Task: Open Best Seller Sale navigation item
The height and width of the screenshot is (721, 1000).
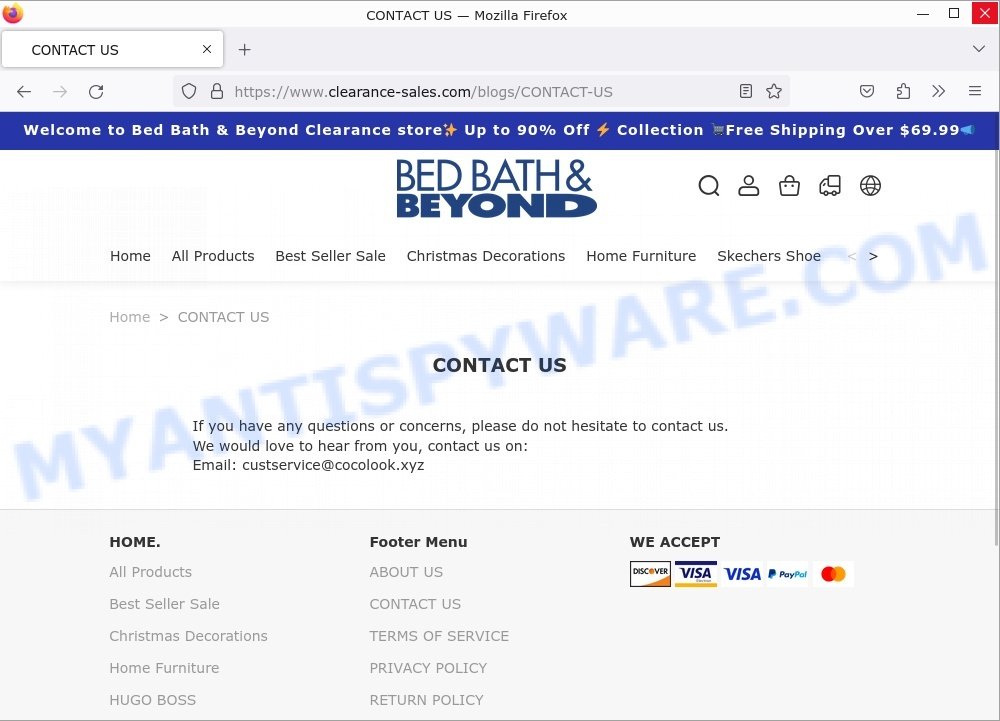Action: (x=330, y=256)
